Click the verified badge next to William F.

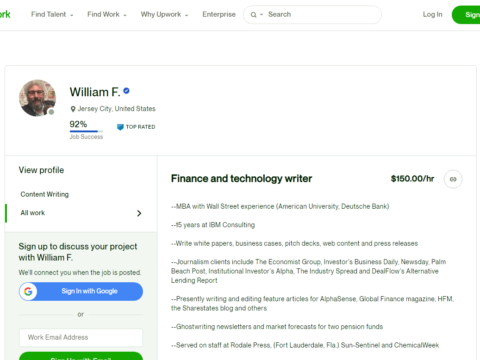126,91
